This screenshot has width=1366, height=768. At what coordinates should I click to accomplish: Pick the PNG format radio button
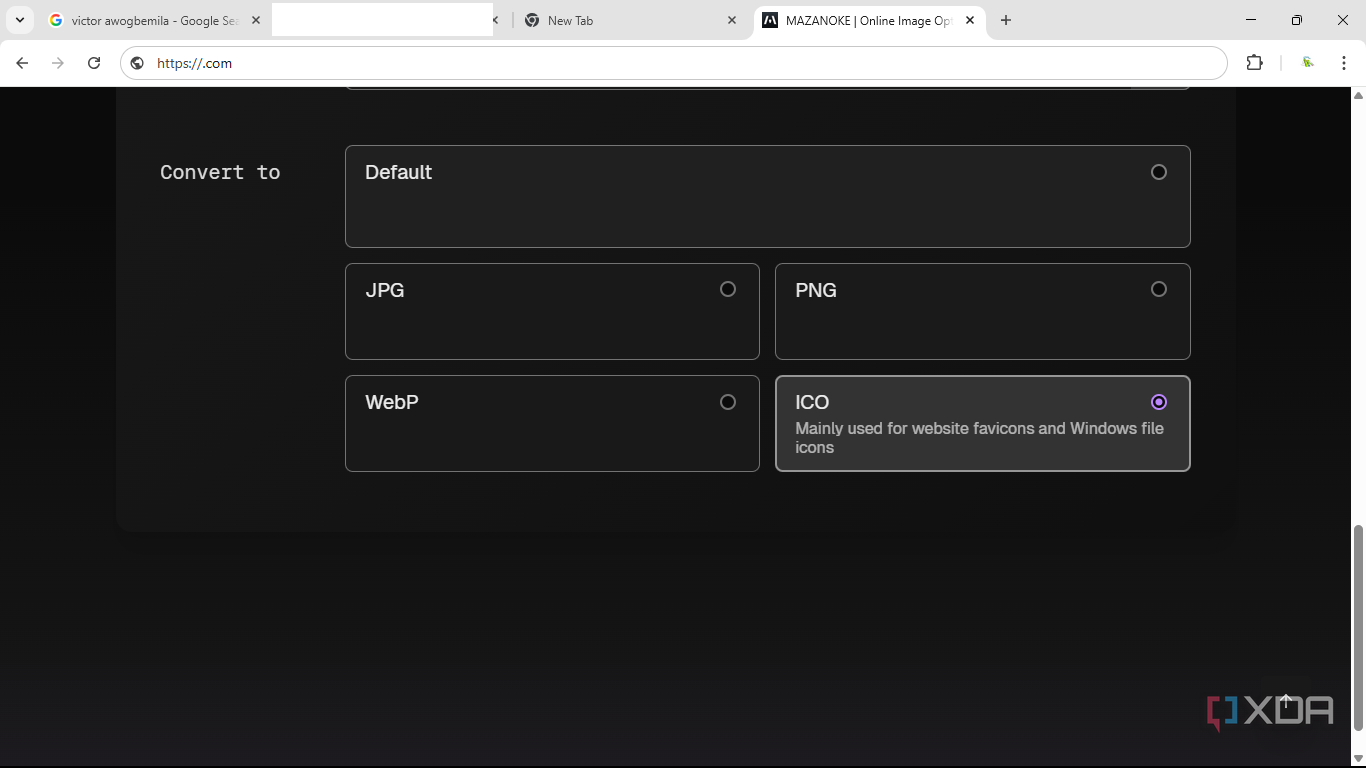click(x=1159, y=289)
